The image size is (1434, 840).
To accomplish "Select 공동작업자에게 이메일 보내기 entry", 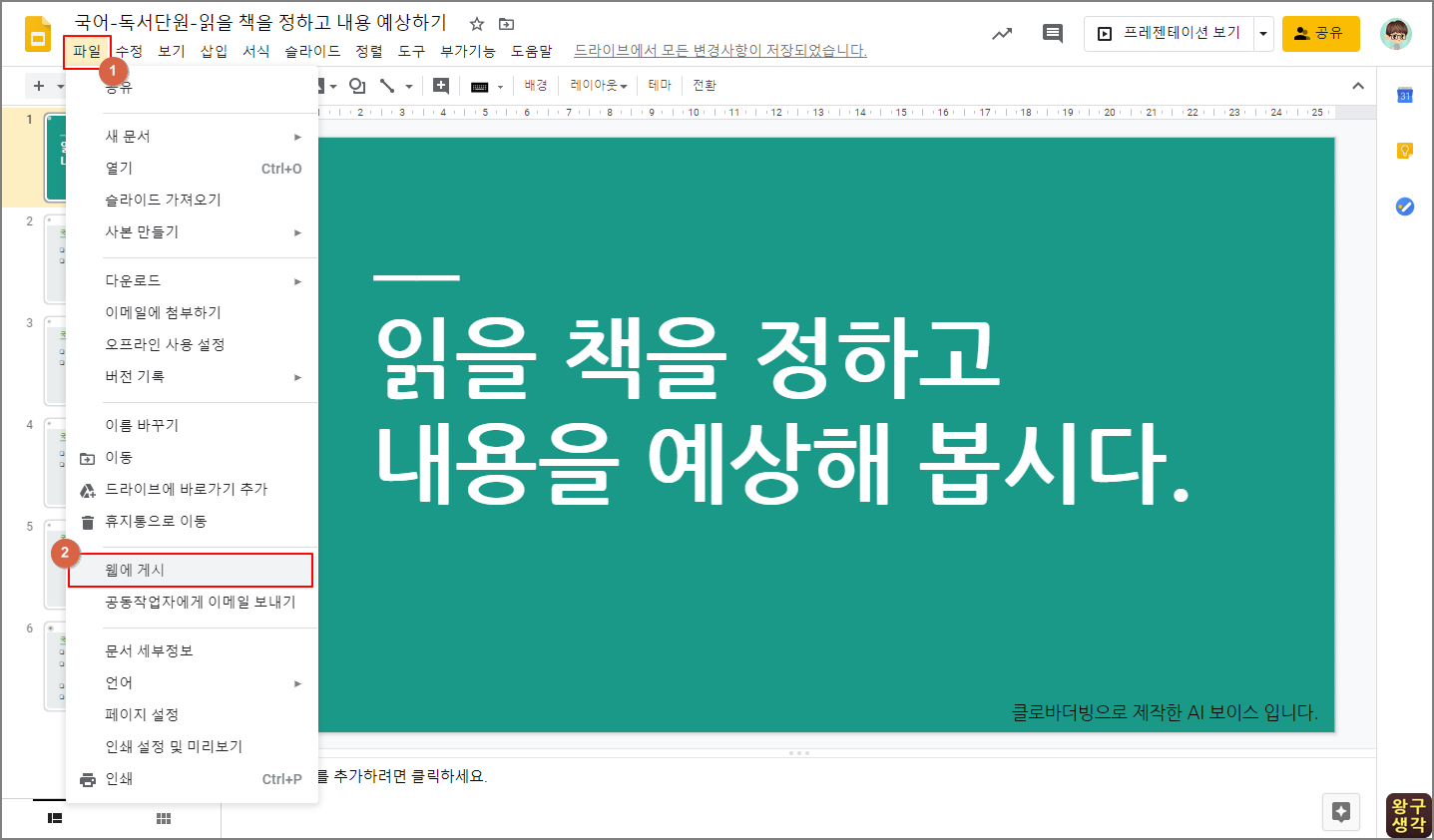I will (192, 603).
